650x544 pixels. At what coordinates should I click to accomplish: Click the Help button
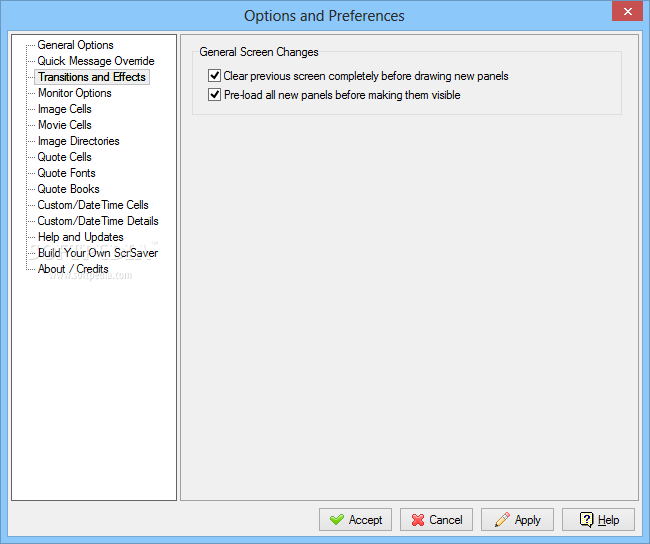coord(598,520)
